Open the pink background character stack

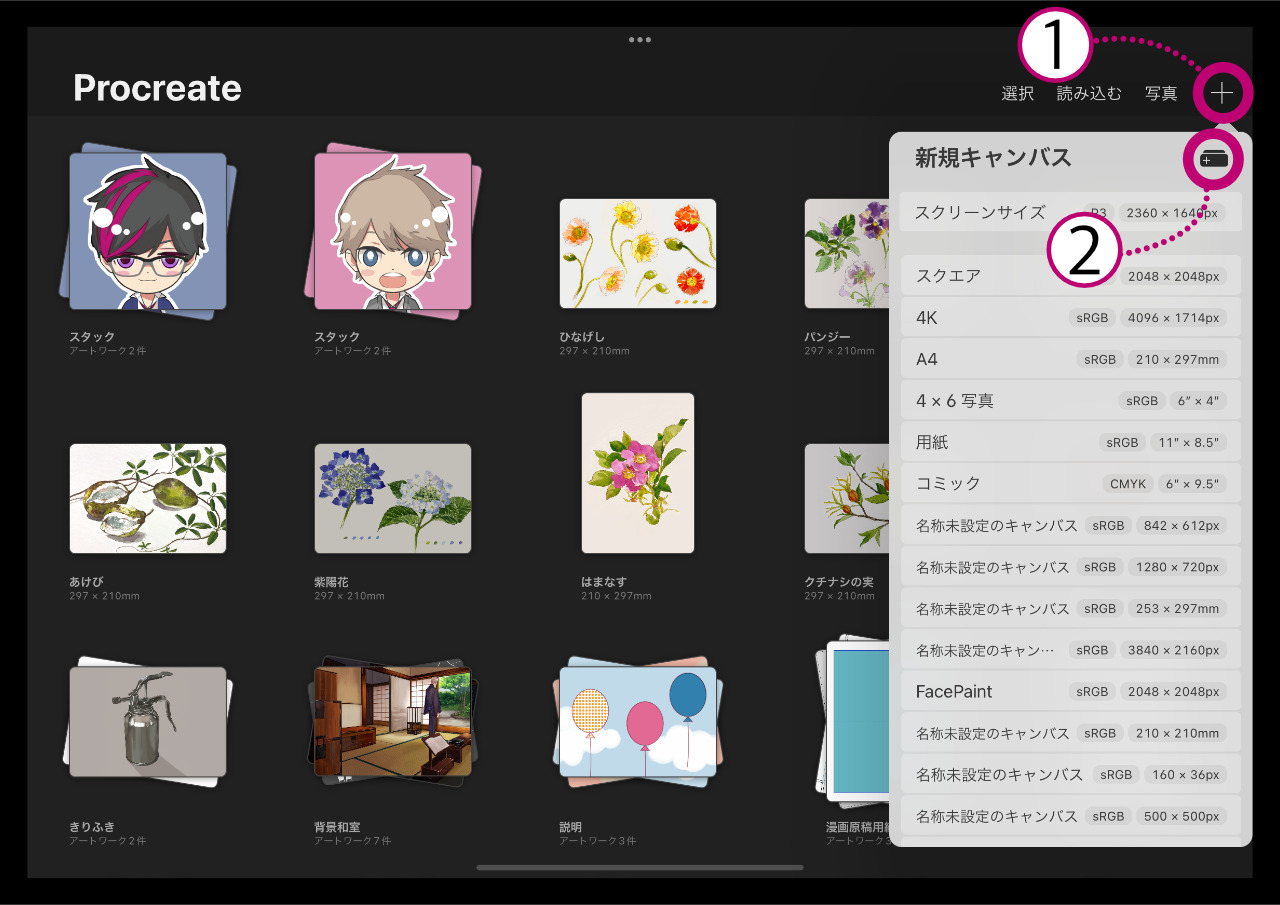click(393, 233)
